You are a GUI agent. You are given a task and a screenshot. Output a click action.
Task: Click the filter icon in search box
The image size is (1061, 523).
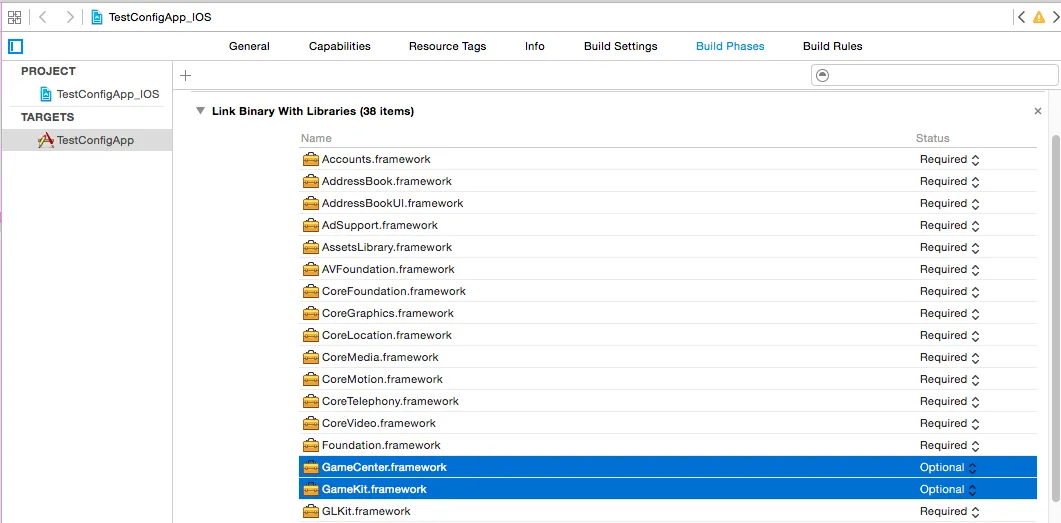point(822,75)
